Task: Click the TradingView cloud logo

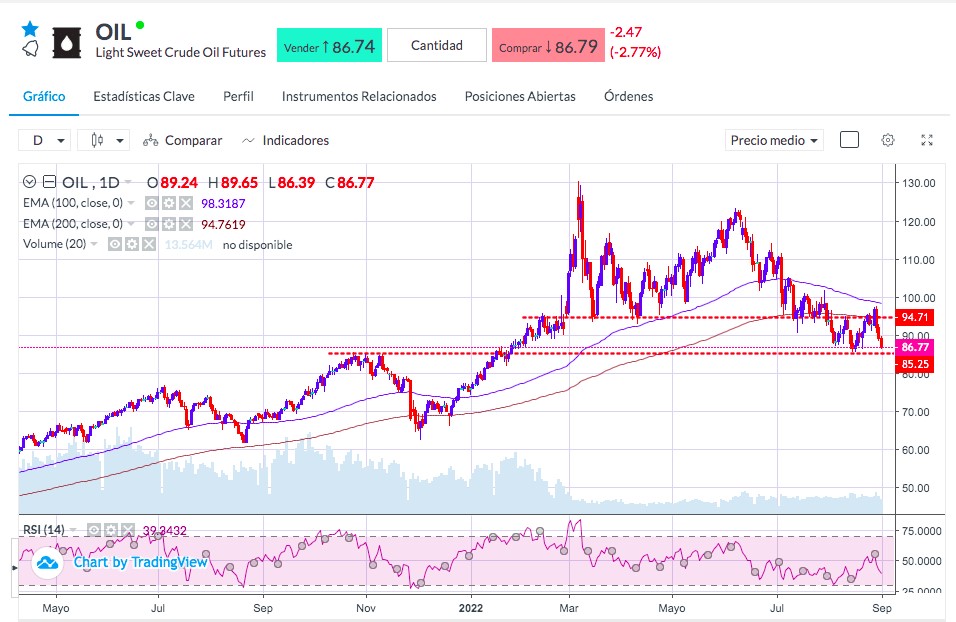Action: point(48,563)
